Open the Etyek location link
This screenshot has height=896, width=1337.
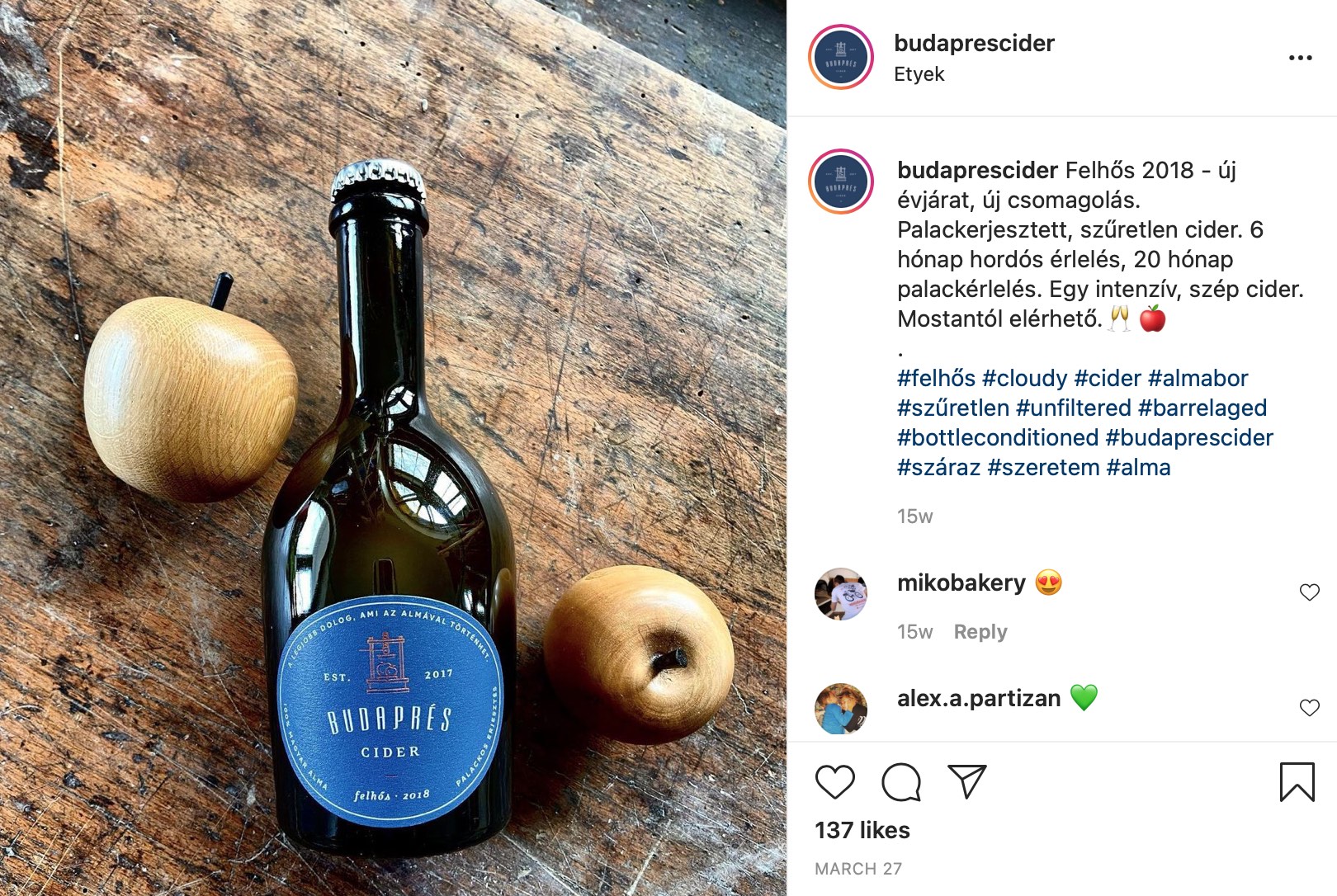coord(919,74)
